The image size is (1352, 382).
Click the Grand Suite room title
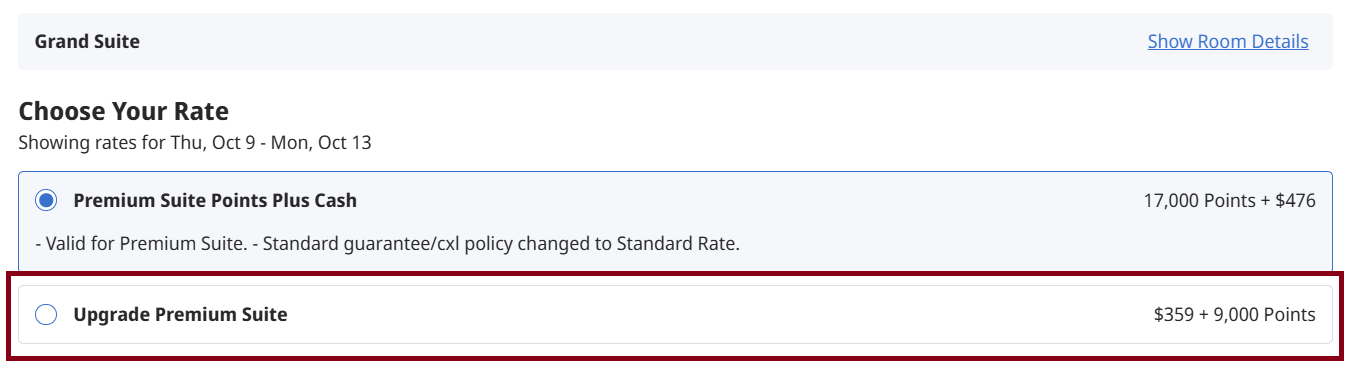click(x=87, y=42)
